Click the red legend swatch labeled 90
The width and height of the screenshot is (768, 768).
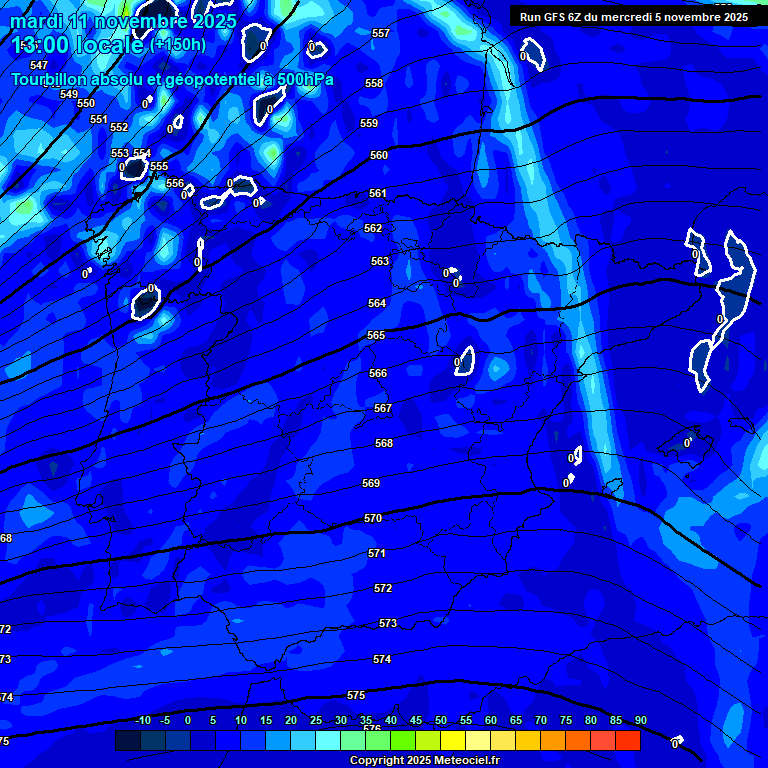click(x=628, y=741)
